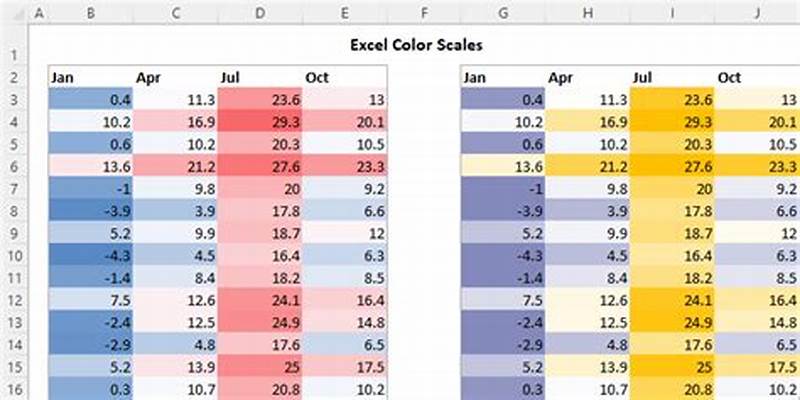Select cell E6 showing 23.3

point(345,166)
